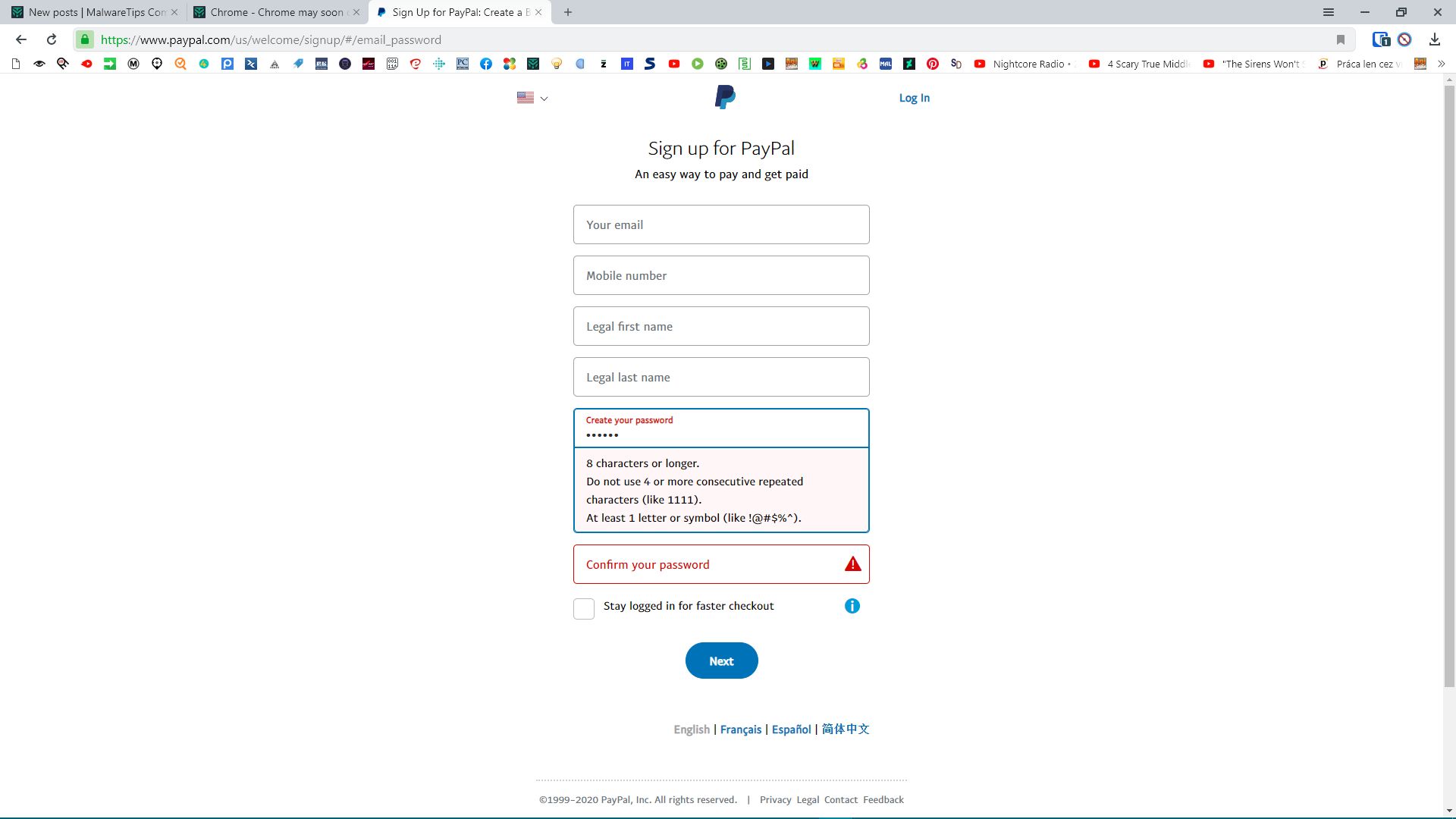The height and width of the screenshot is (819, 1456).
Task: Open a new tab with plus button
Action: click(x=568, y=12)
